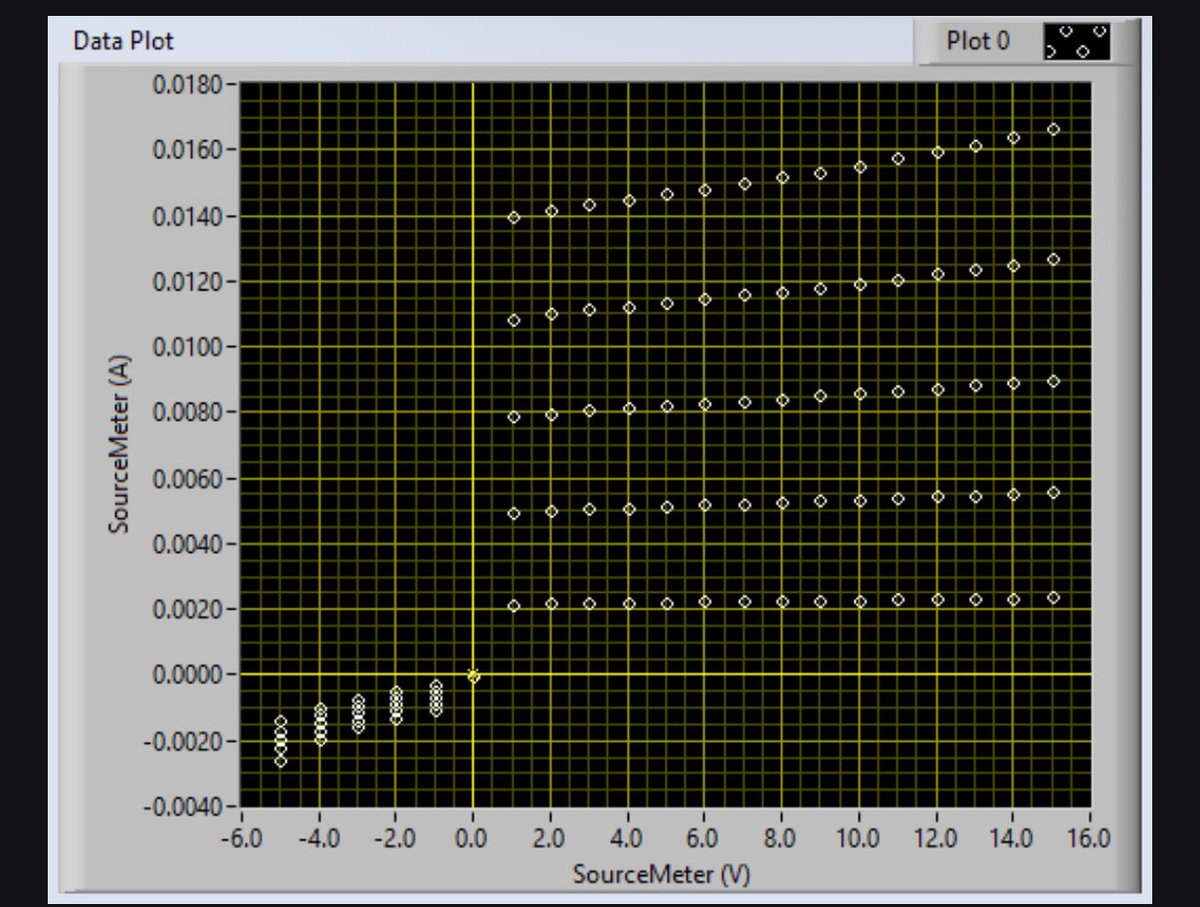Click x-axis maximum value 16.0

coord(1089,838)
